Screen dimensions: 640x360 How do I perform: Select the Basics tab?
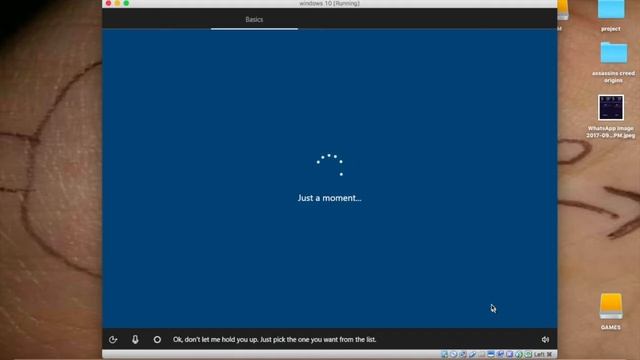coord(254,20)
